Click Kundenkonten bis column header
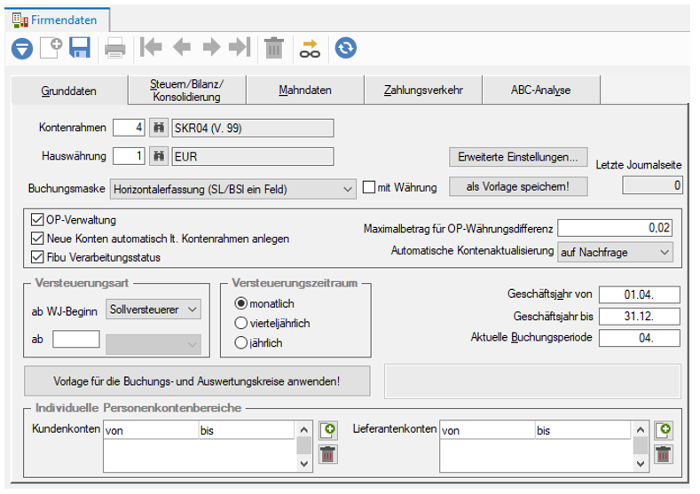 246,430
